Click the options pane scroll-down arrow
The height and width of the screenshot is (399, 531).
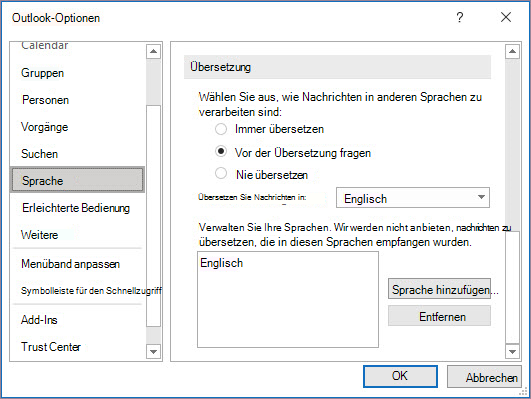pos(512,352)
